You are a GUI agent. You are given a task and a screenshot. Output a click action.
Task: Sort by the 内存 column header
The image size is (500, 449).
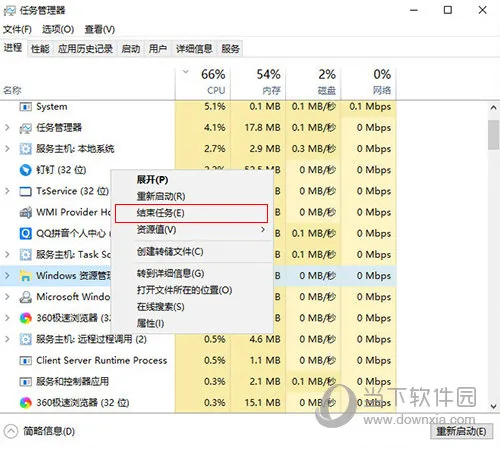coord(258,82)
